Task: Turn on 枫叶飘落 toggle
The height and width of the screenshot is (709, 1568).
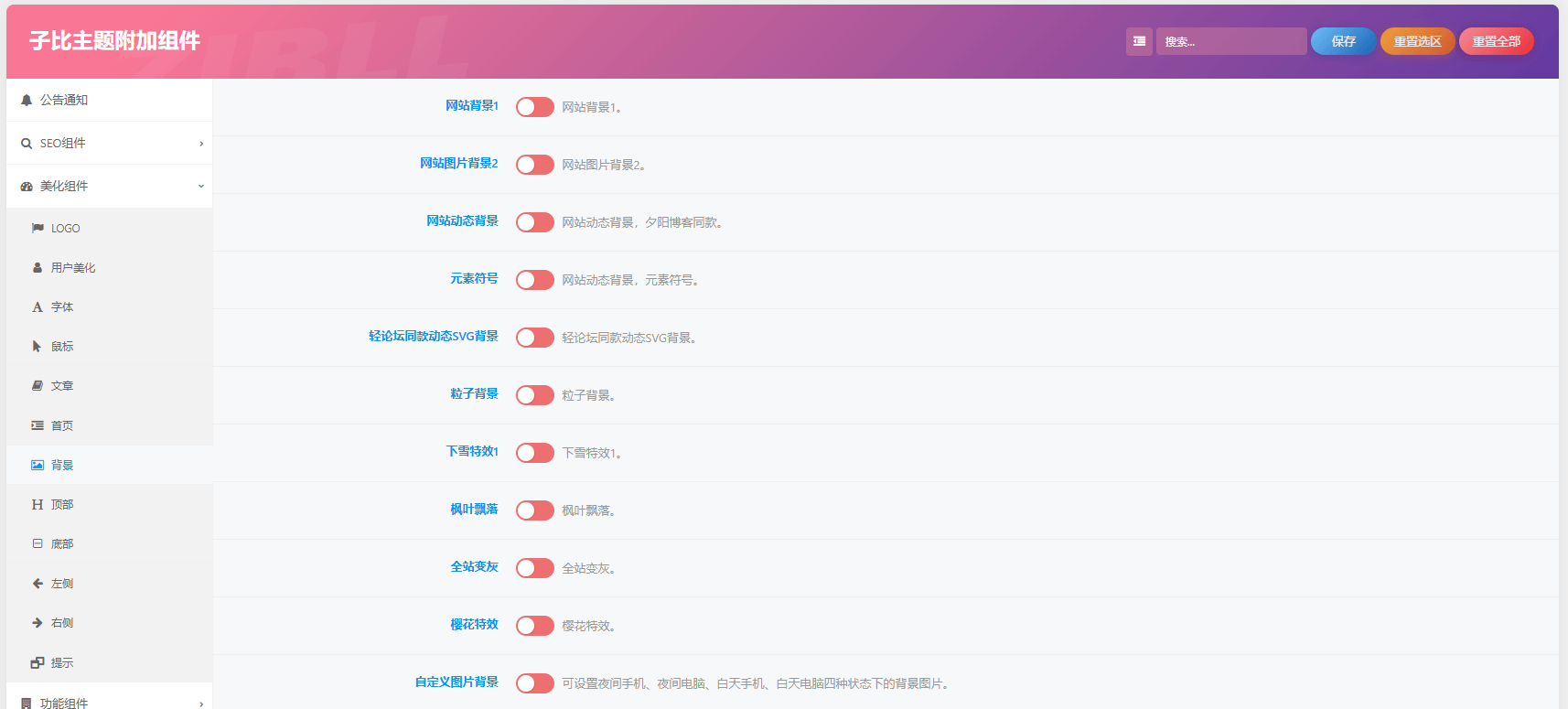Action: pyautogui.click(x=535, y=510)
